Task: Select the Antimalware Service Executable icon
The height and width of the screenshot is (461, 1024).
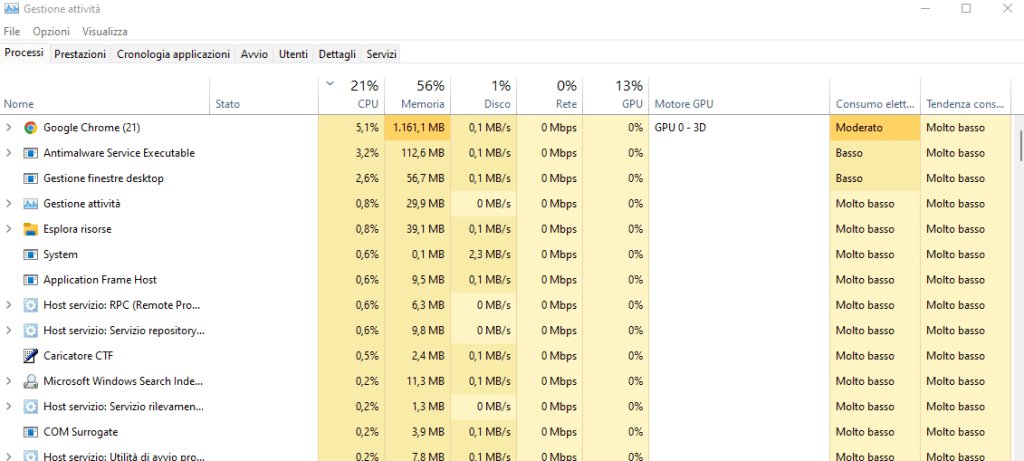Action: pyautogui.click(x=30, y=153)
